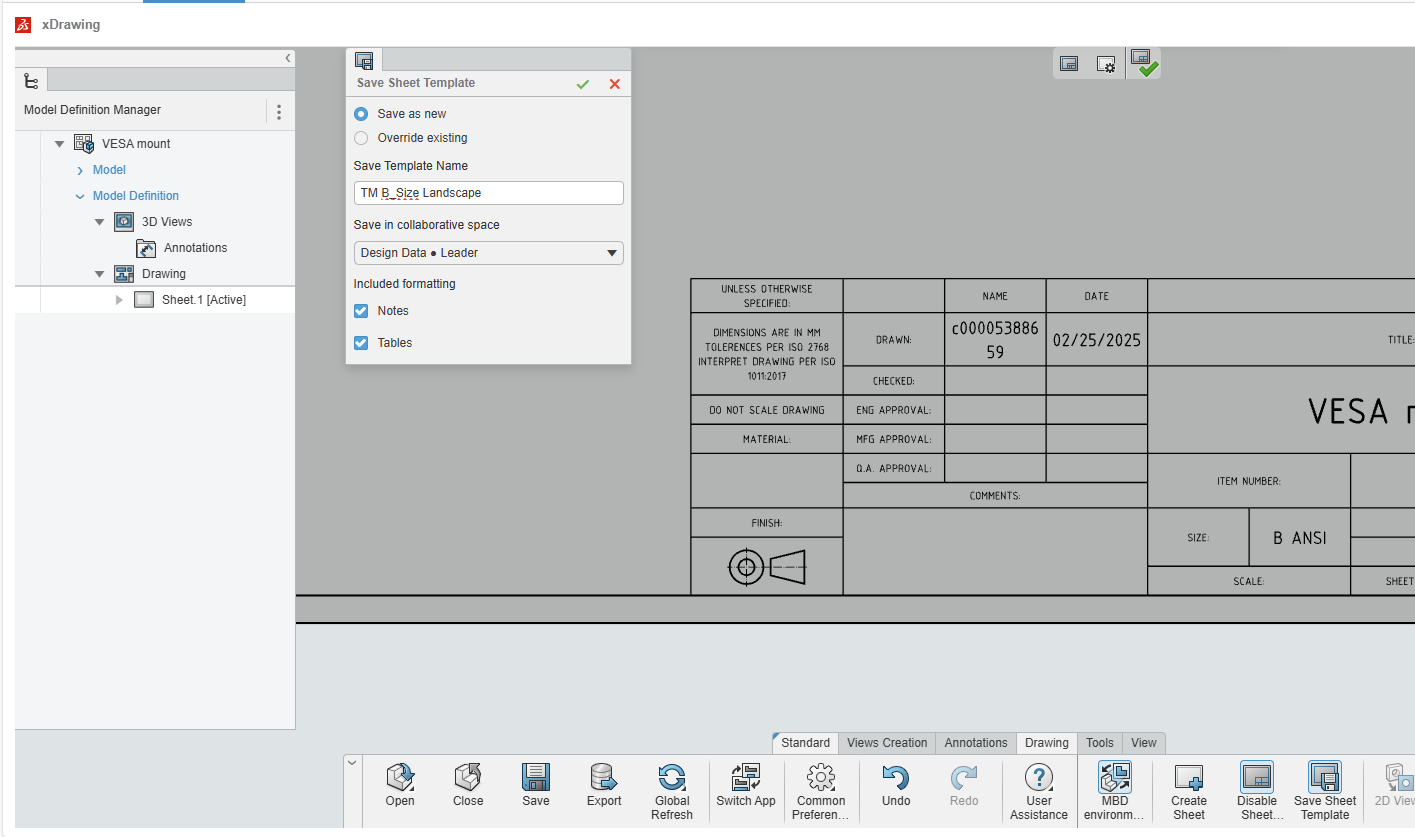Click the tree tab icon in Model Definition Manager

31,81
